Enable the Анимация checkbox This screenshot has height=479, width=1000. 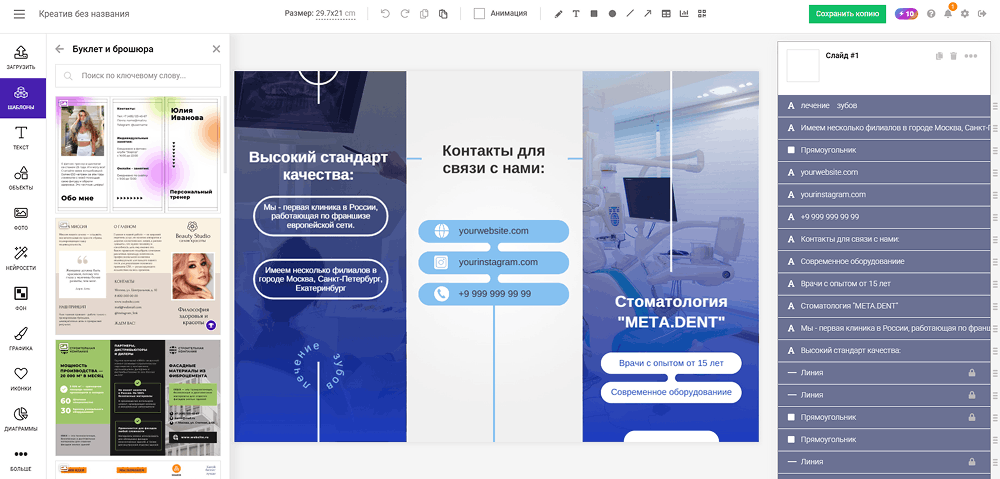pyautogui.click(x=480, y=13)
